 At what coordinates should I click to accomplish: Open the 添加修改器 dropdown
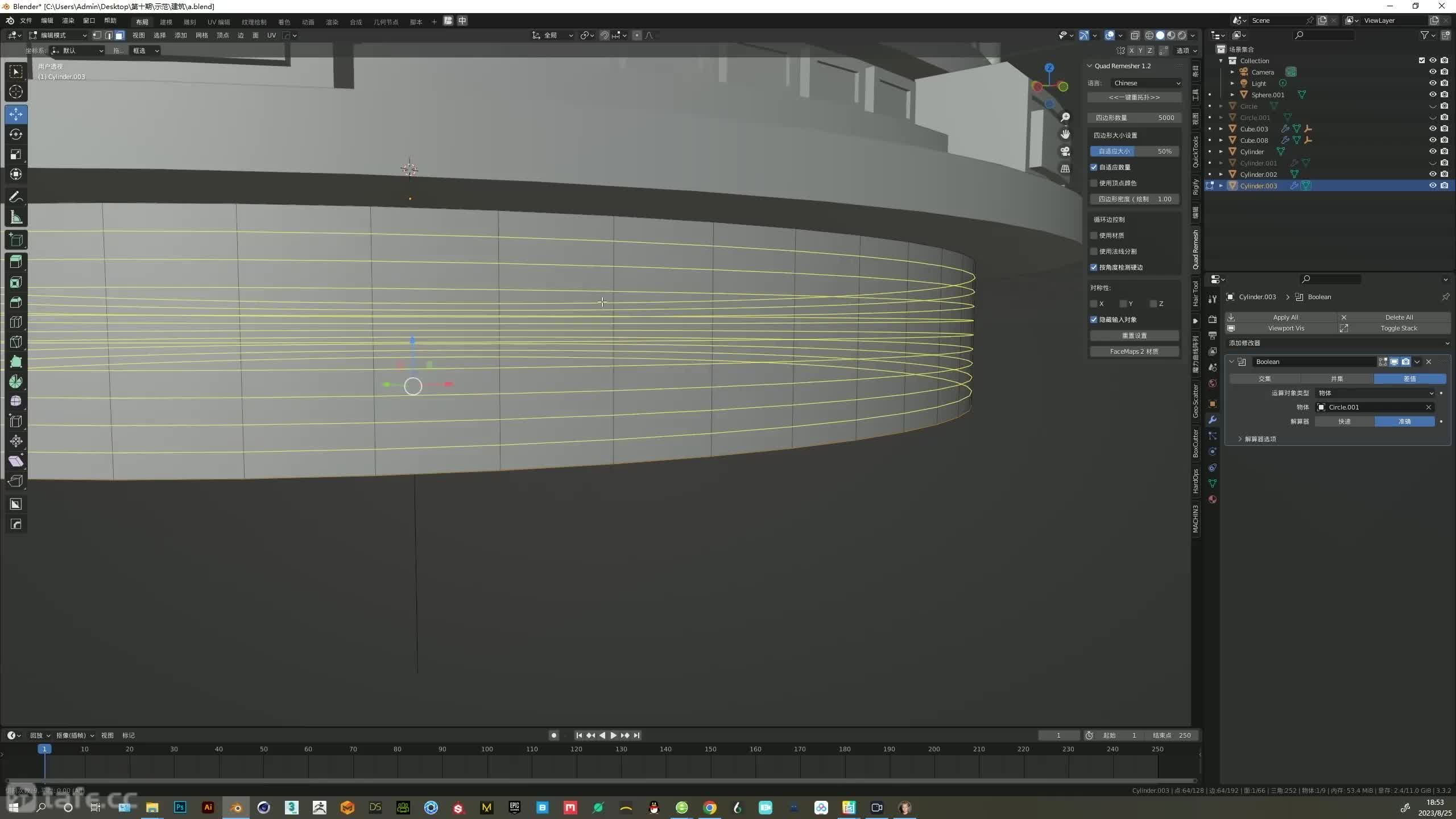(1338, 343)
